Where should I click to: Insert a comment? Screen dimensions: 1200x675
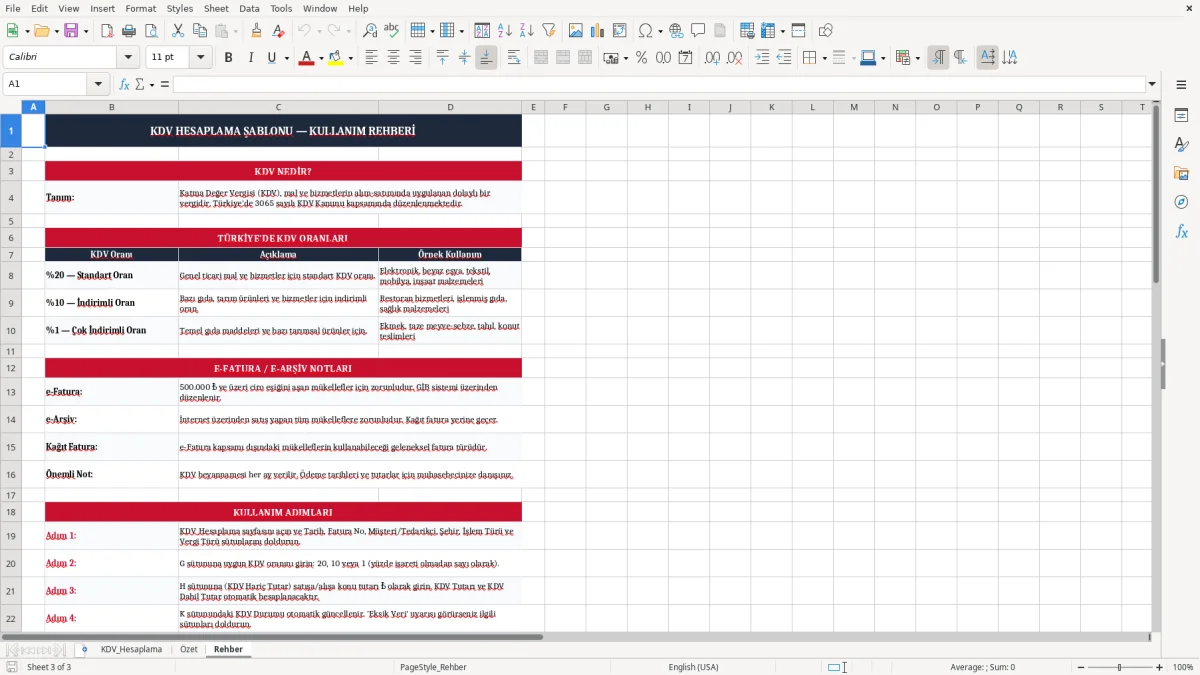[x=698, y=31]
